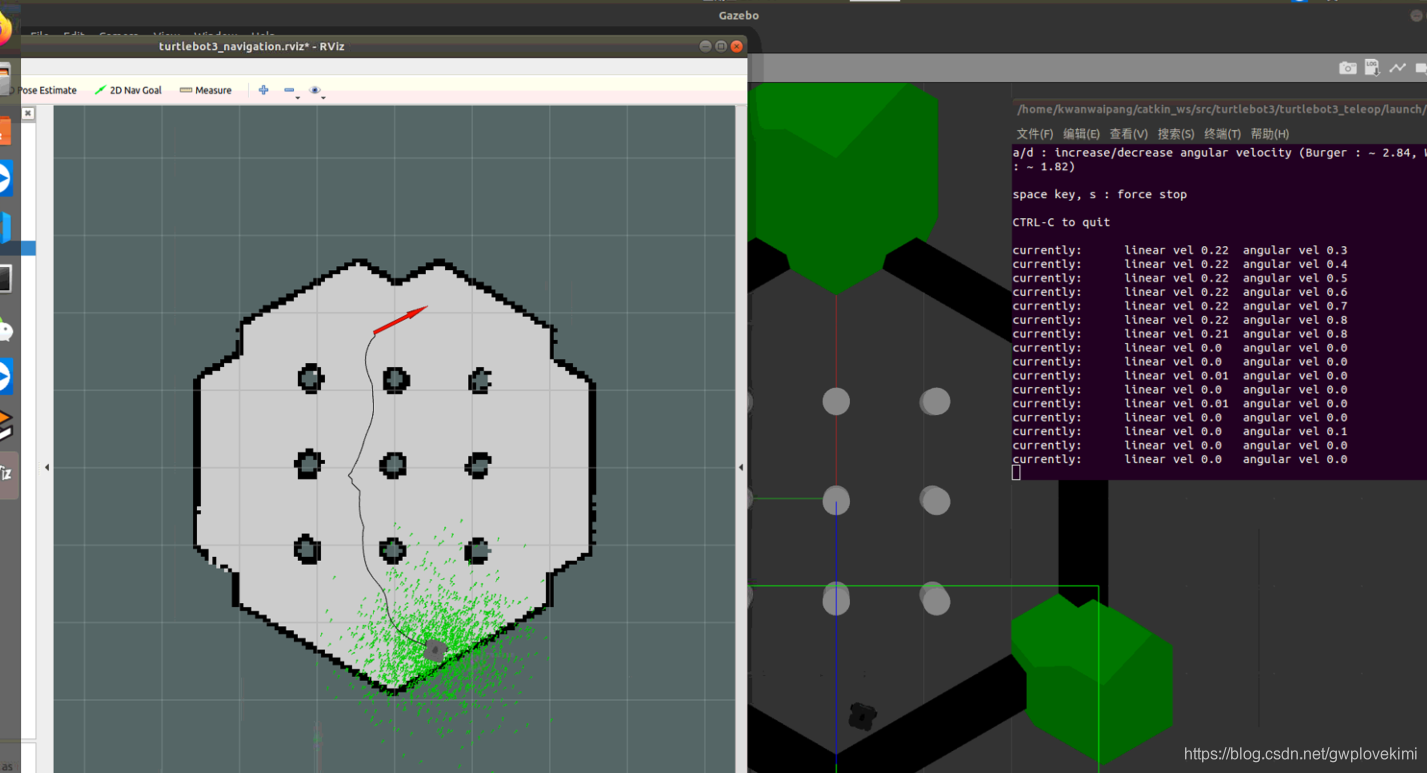Click the line with angular vel 0.3

(1180, 251)
